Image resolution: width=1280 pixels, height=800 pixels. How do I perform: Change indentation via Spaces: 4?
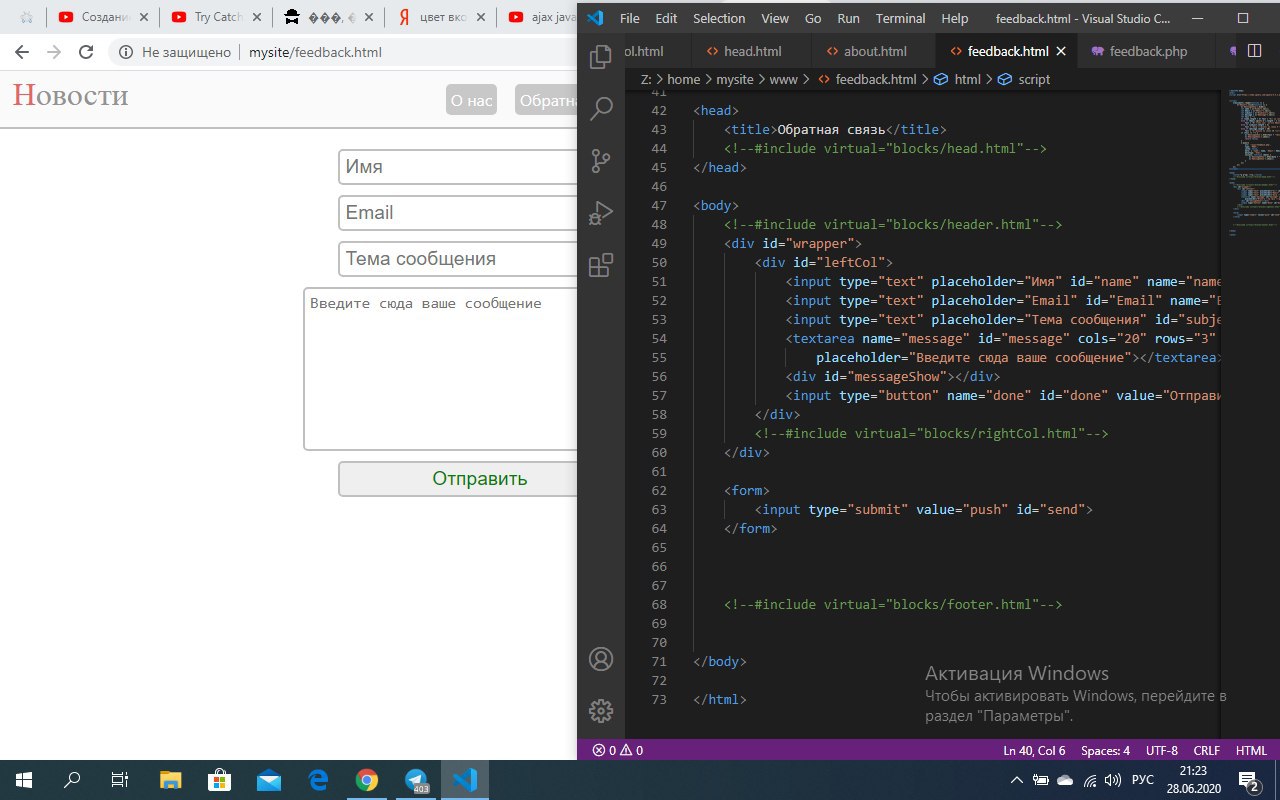click(1105, 750)
